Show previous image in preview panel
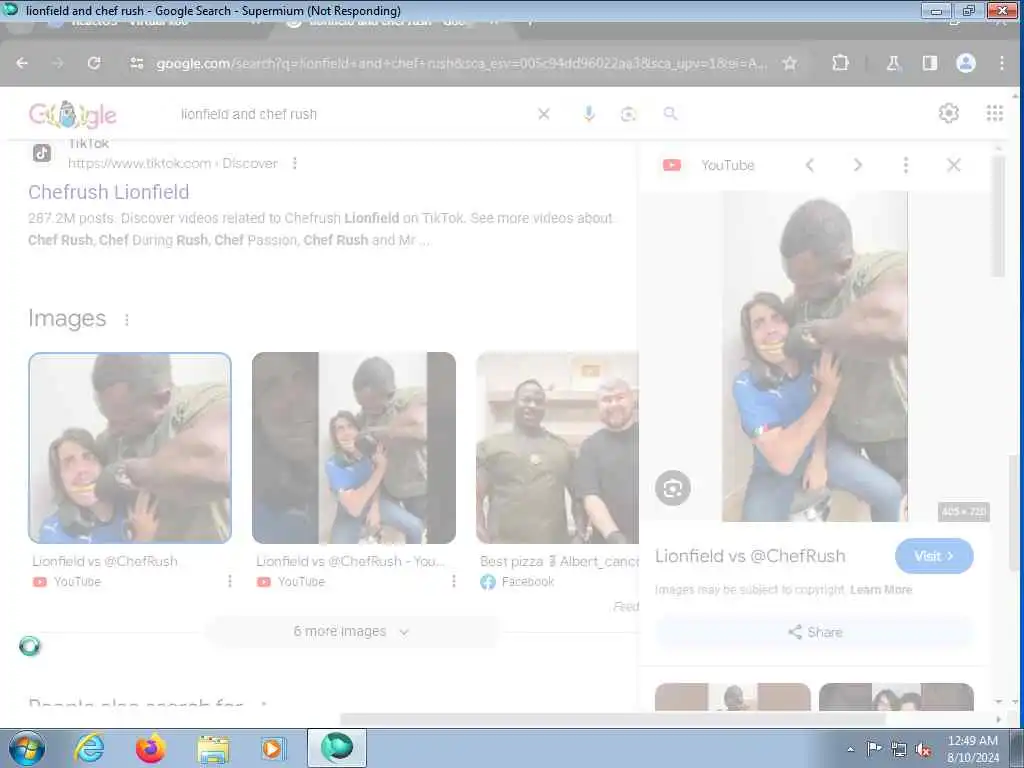 coord(810,165)
